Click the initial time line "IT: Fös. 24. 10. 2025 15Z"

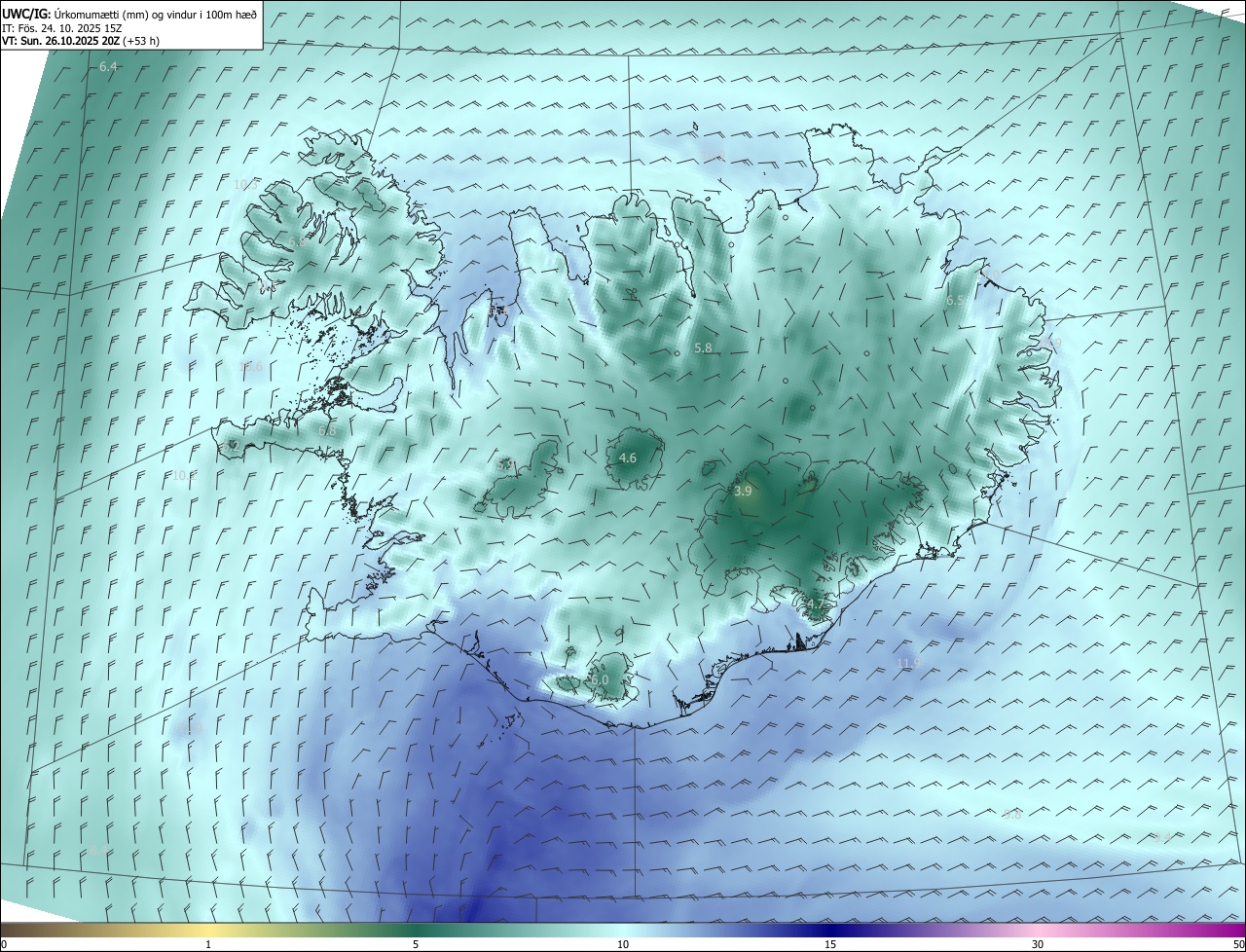pyautogui.click(x=64, y=27)
